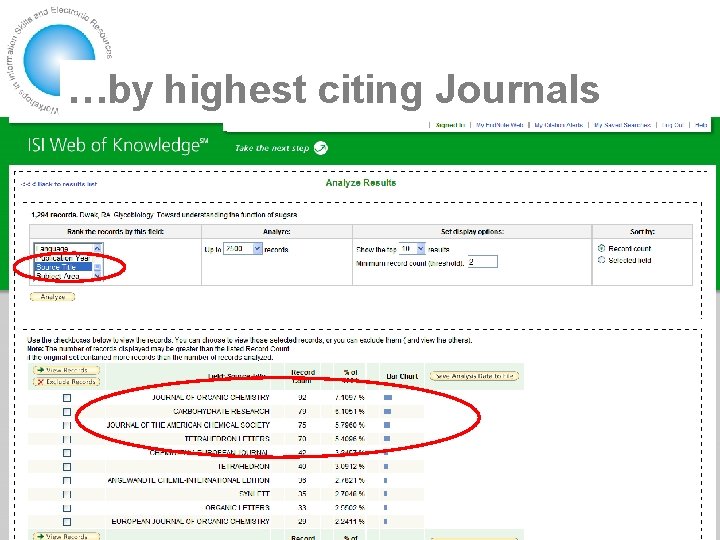Click ANGEWANDTE CHEMIE-INTERNATIONAL EDITION text
The height and width of the screenshot is (540, 720).
[x=188, y=480]
